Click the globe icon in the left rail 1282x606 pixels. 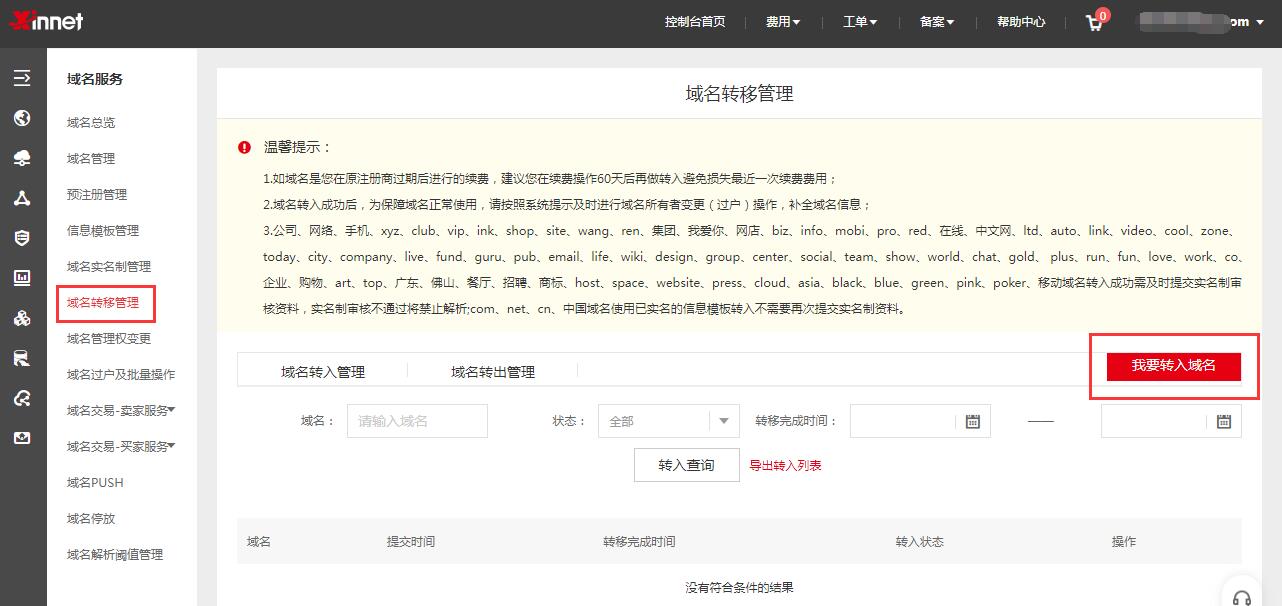pos(22,118)
